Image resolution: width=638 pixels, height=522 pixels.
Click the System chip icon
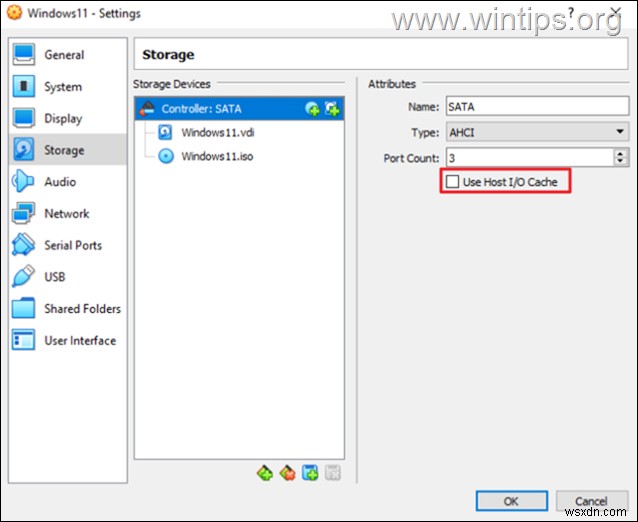pyautogui.click(x=24, y=86)
